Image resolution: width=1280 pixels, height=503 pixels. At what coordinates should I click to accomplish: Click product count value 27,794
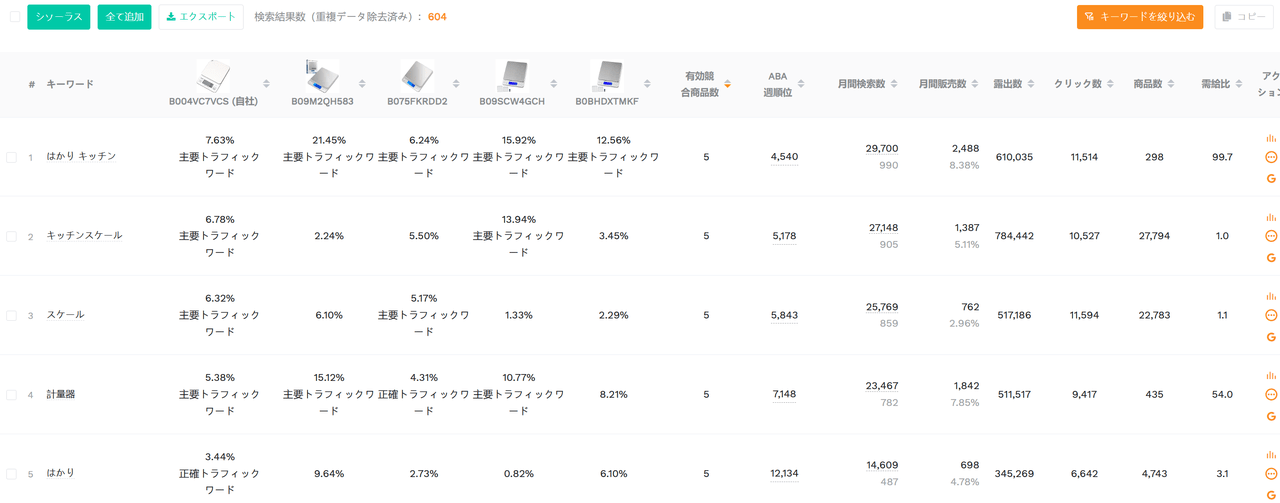click(x=1155, y=236)
